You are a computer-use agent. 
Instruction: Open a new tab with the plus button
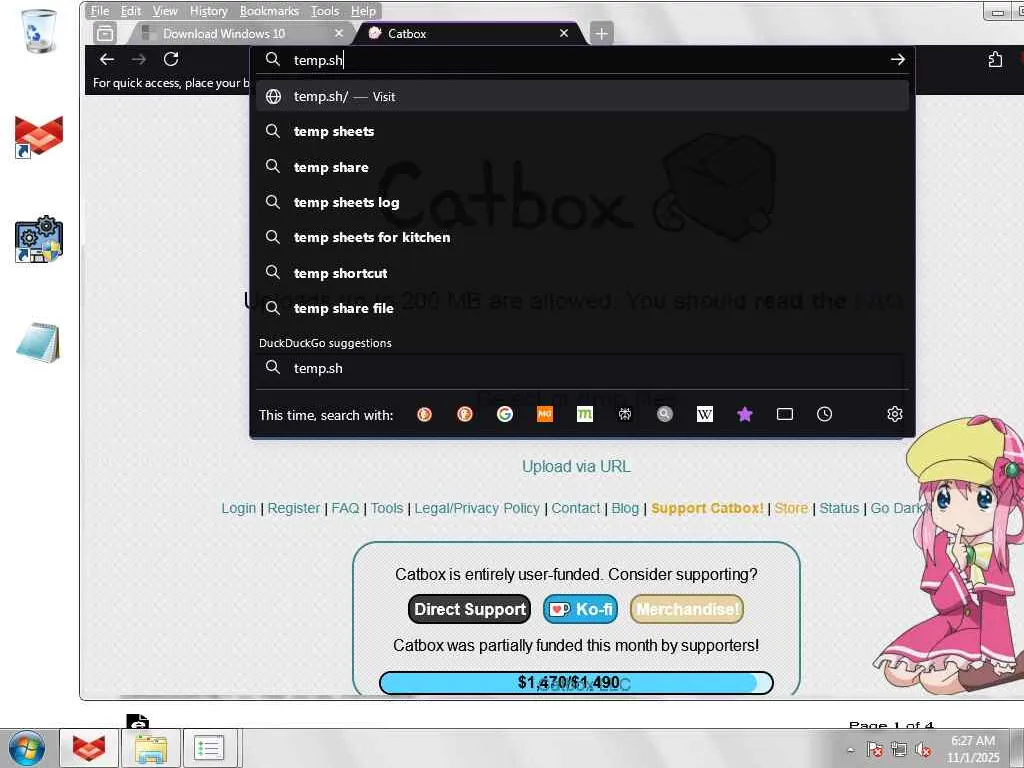601,33
